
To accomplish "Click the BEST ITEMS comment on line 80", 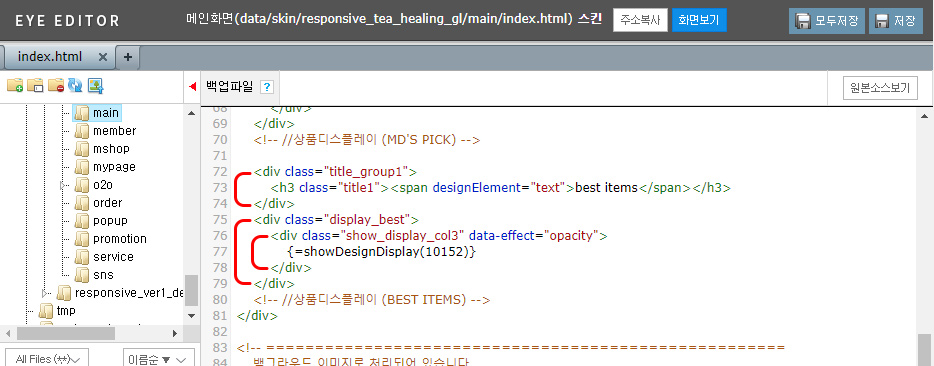I will coord(372,300).
